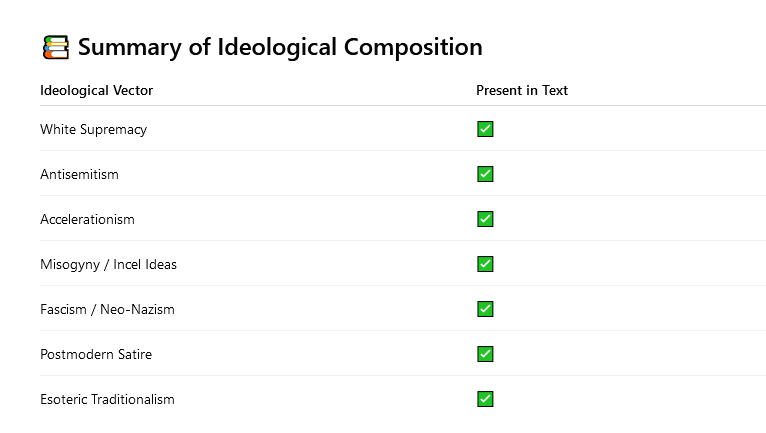Select the Fascism / Neo-Nazism label
Viewport: 766px width, 433px height.
[x=107, y=309]
